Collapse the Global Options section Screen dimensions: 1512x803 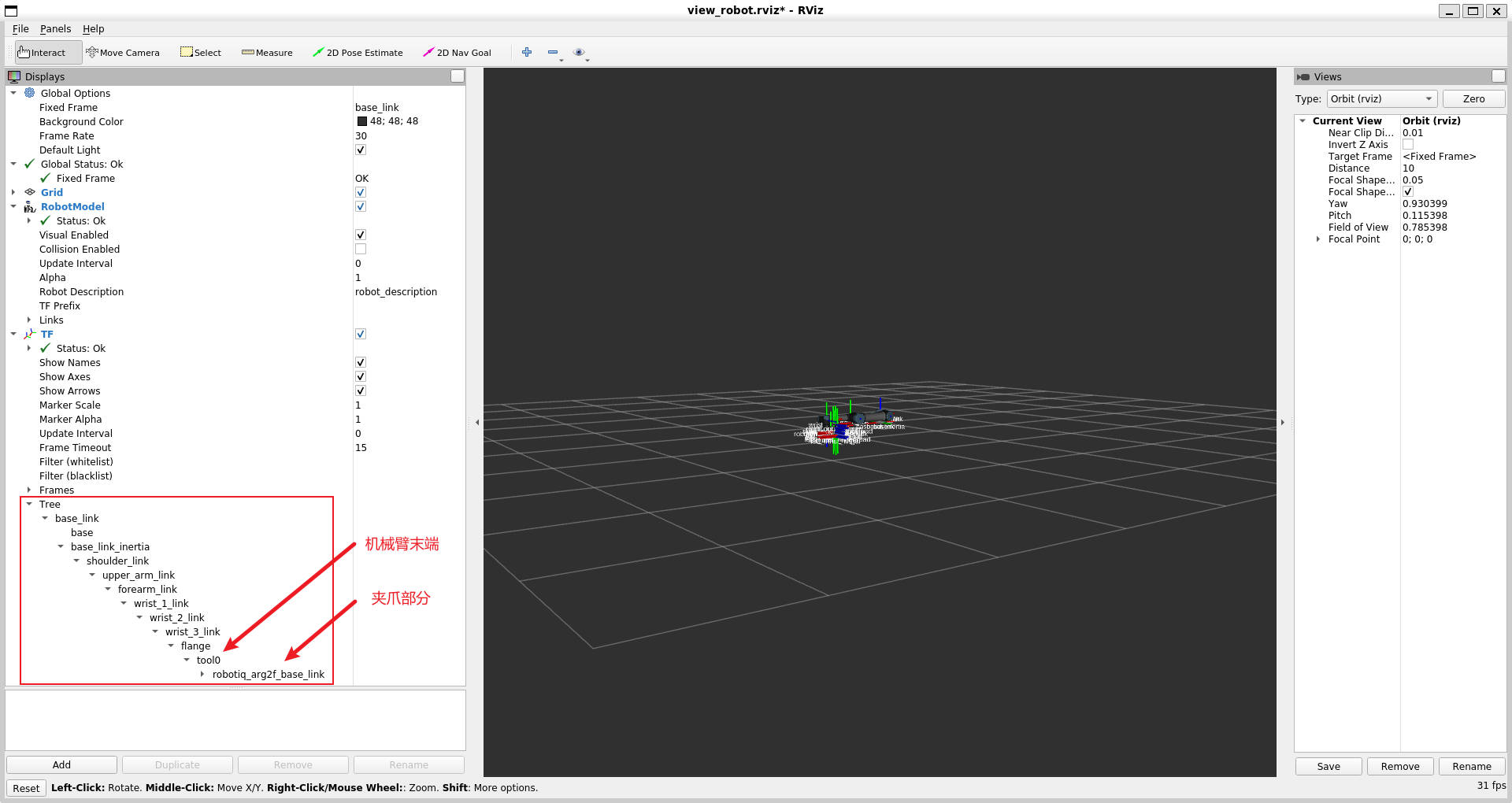coord(13,93)
